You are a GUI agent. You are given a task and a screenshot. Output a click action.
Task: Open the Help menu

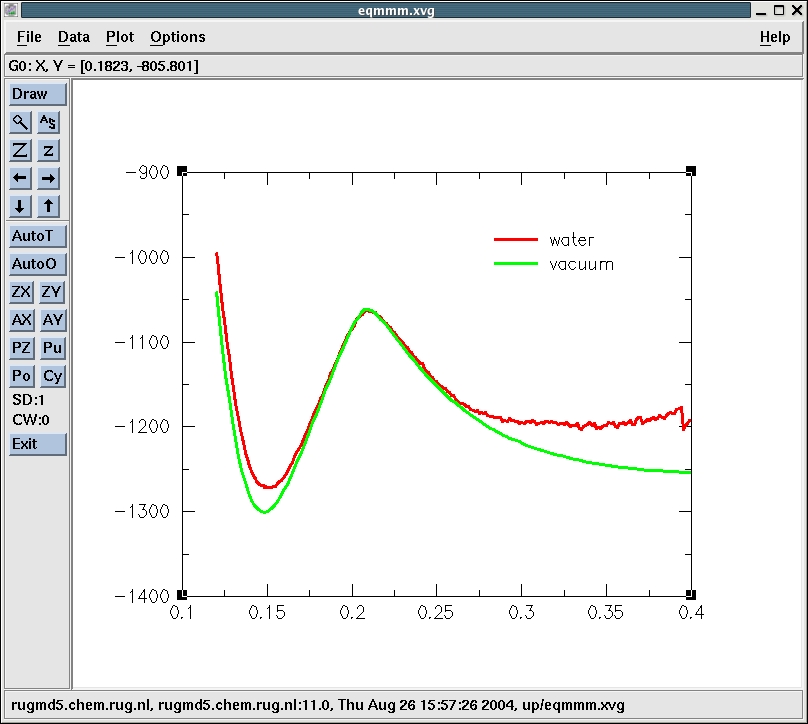775,37
